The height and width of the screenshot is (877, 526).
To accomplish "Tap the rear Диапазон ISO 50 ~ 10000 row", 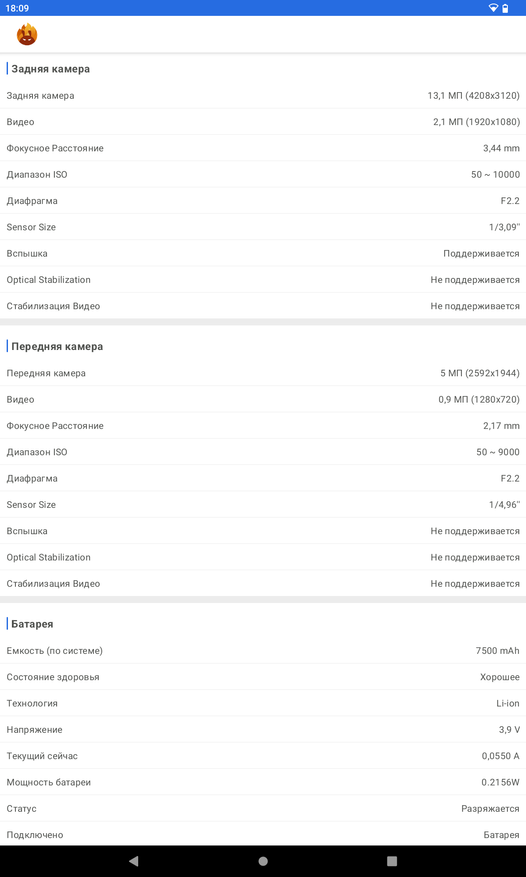I will click(263, 175).
